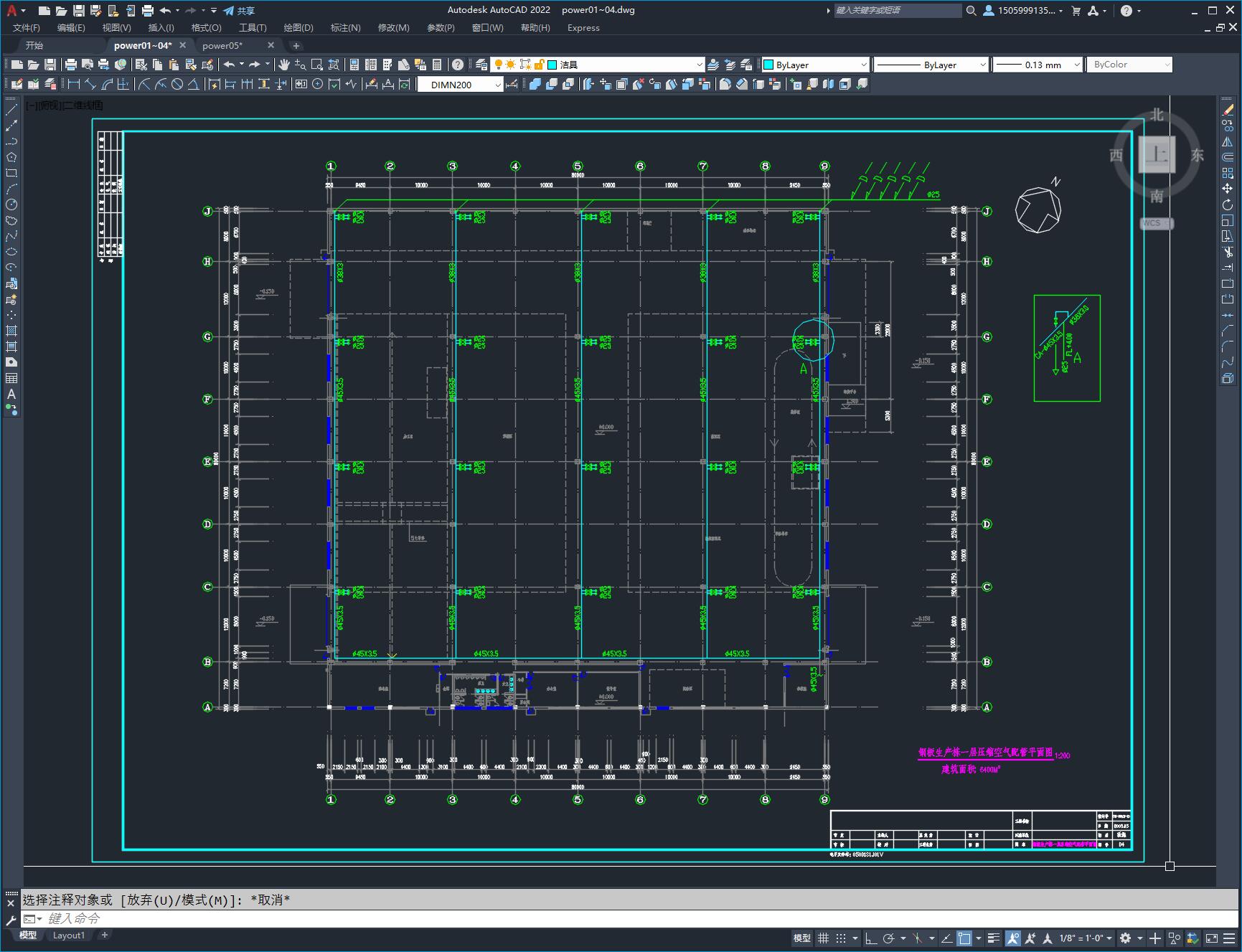The height and width of the screenshot is (952, 1242).
Task: Open the Express menu
Action: (583, 27)
